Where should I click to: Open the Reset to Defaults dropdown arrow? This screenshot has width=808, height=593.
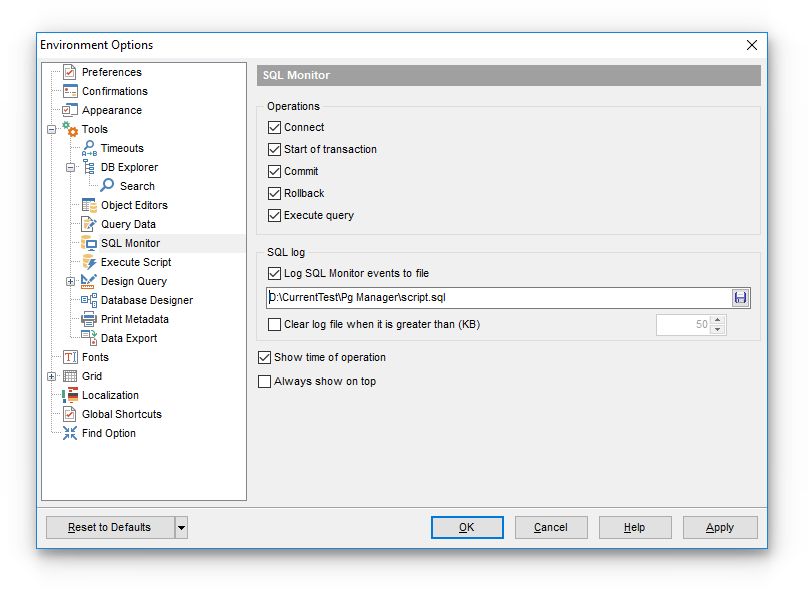tap(181, 528)
